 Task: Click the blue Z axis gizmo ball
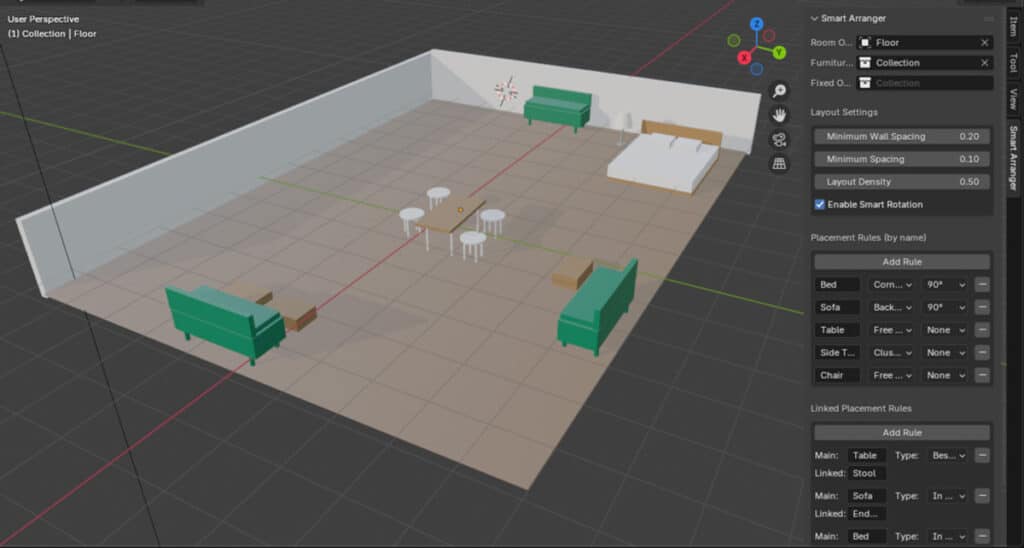coord(756,24)
